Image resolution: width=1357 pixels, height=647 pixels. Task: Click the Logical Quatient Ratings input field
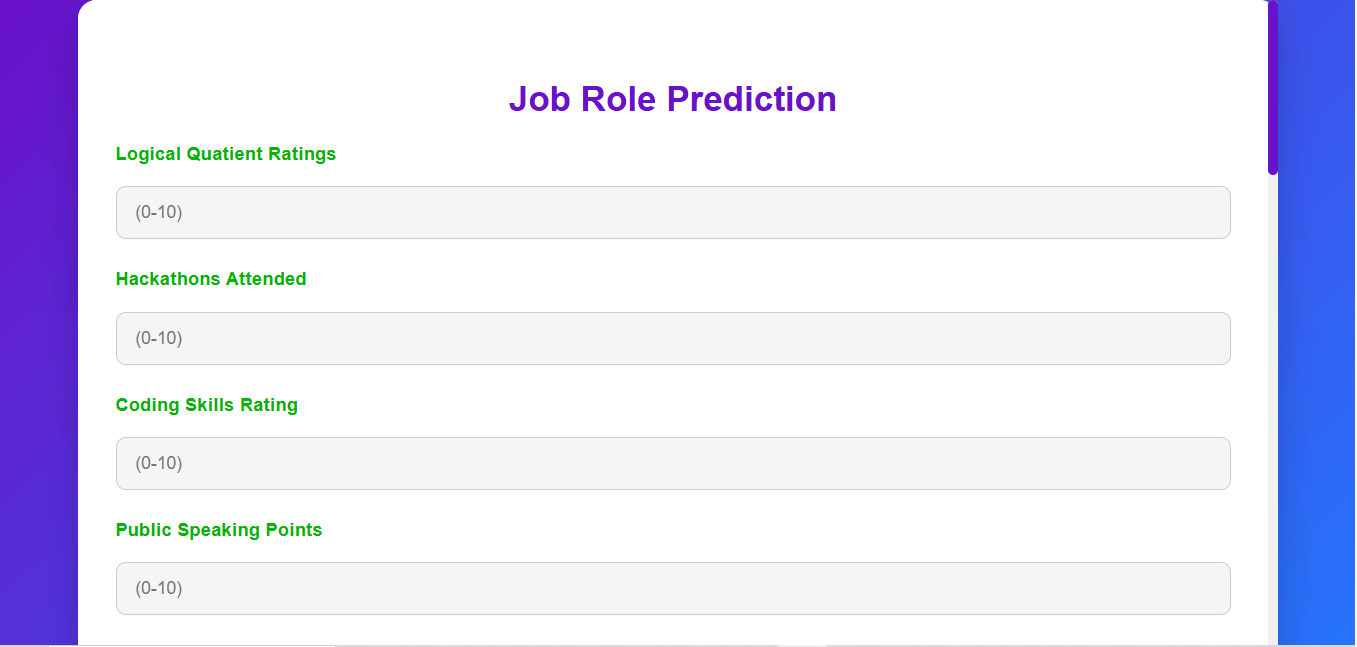(x=672, y=213)
